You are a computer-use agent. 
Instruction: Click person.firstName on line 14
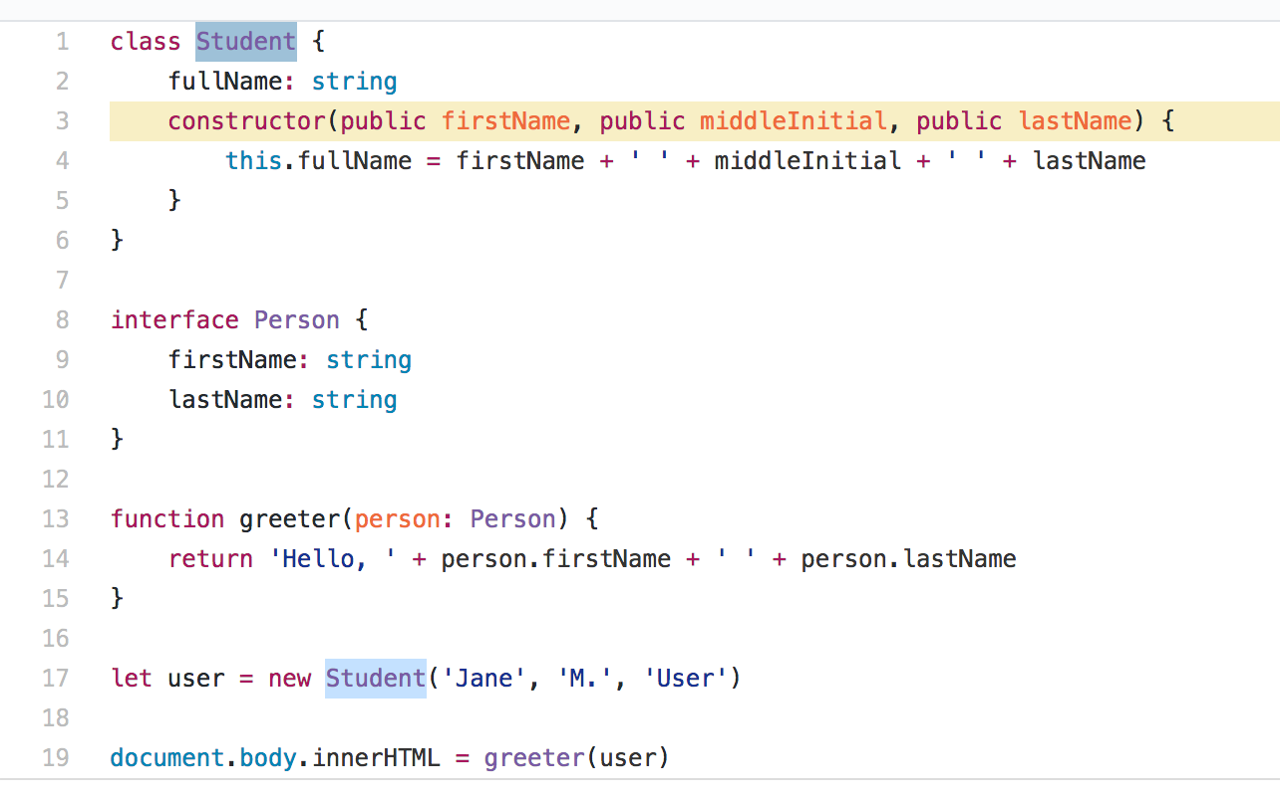tap(556, 559)
